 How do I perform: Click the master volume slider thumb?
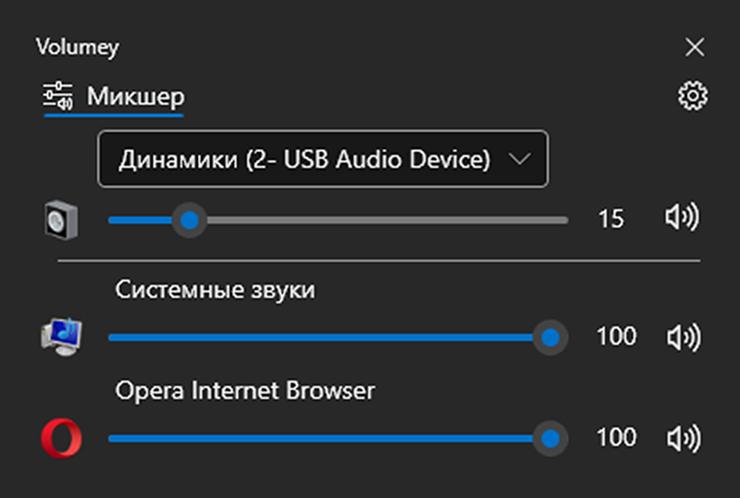187,219
